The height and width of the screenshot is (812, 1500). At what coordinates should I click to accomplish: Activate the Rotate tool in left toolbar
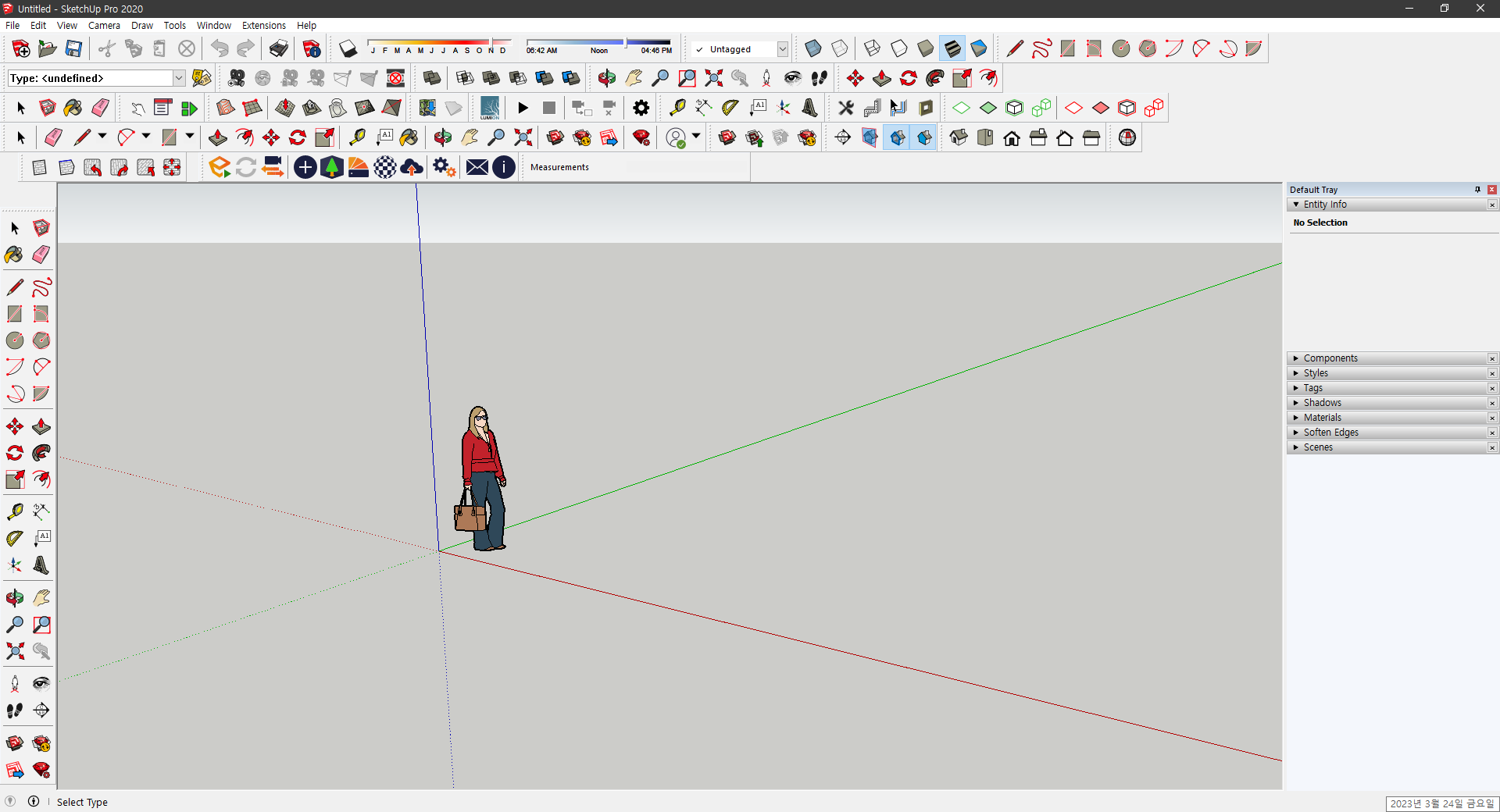click(x=14, y=453)
